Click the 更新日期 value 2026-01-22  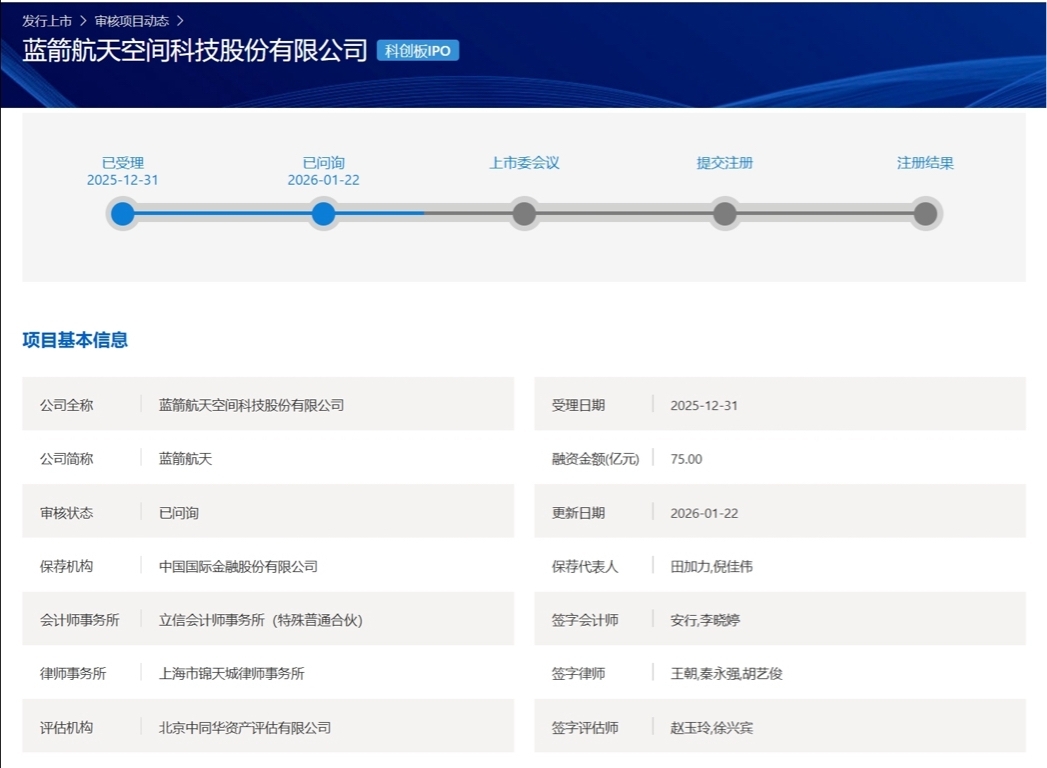pyautogui.click(x=704, y=513)
